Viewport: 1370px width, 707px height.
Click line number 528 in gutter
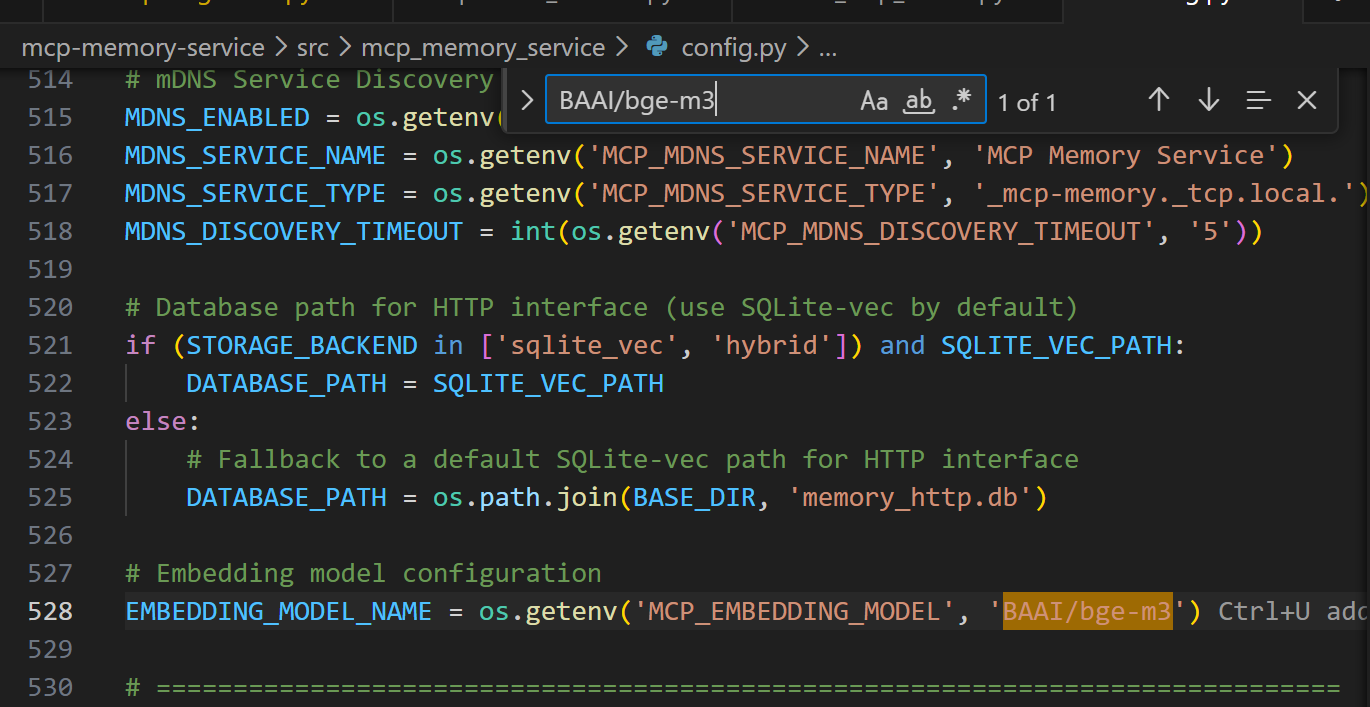point(49,611)
